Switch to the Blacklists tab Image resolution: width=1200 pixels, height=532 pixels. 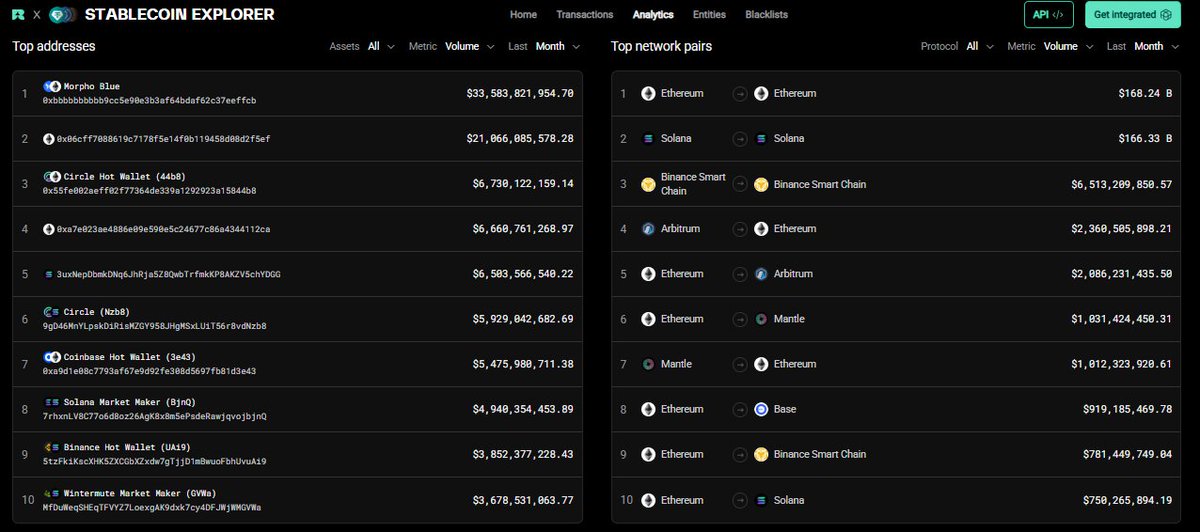(767, 15)
